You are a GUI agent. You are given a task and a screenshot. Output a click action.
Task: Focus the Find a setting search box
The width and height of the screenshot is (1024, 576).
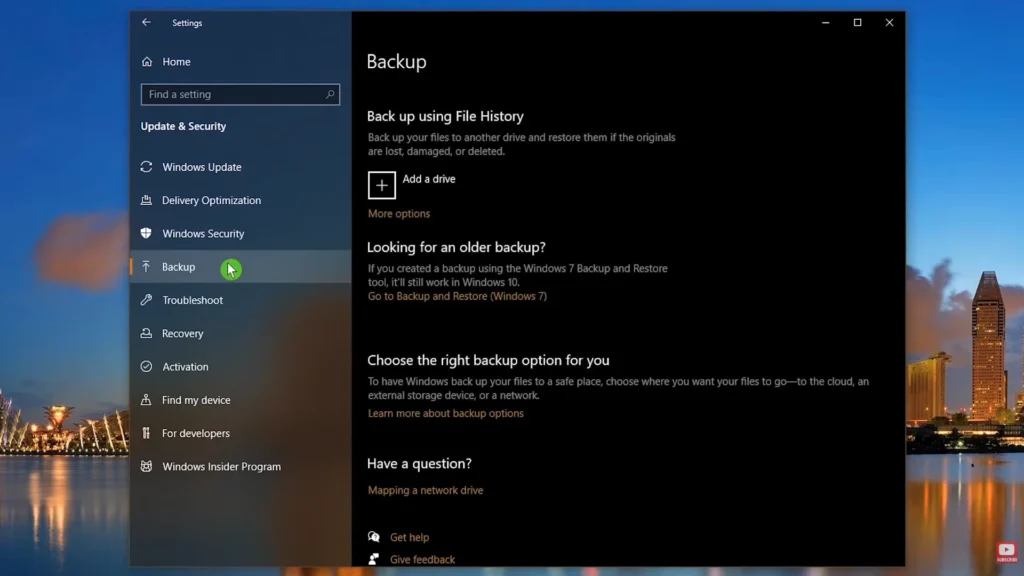(x=240, y=94)
